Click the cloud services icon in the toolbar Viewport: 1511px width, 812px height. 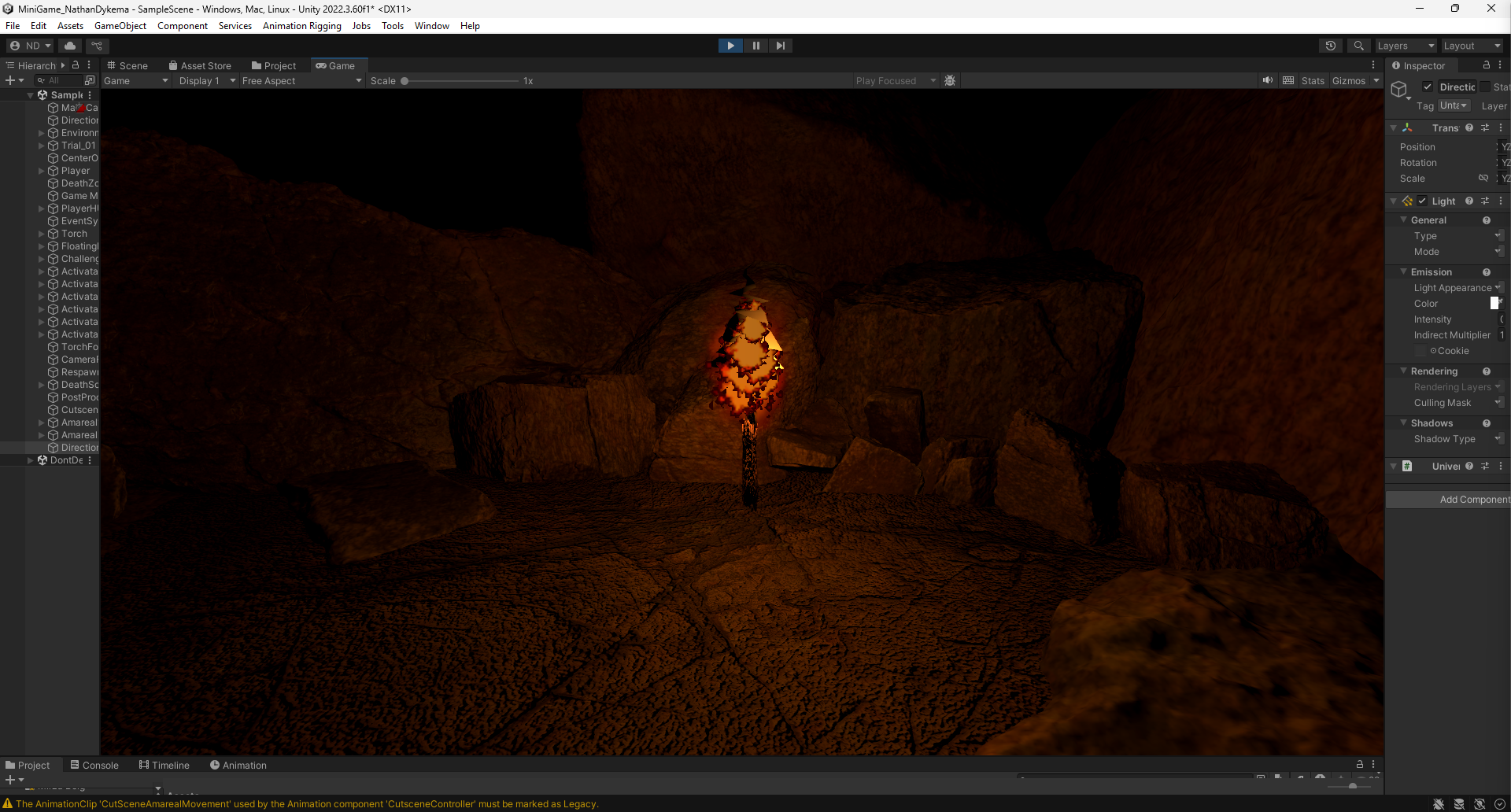tap(69, 45)
